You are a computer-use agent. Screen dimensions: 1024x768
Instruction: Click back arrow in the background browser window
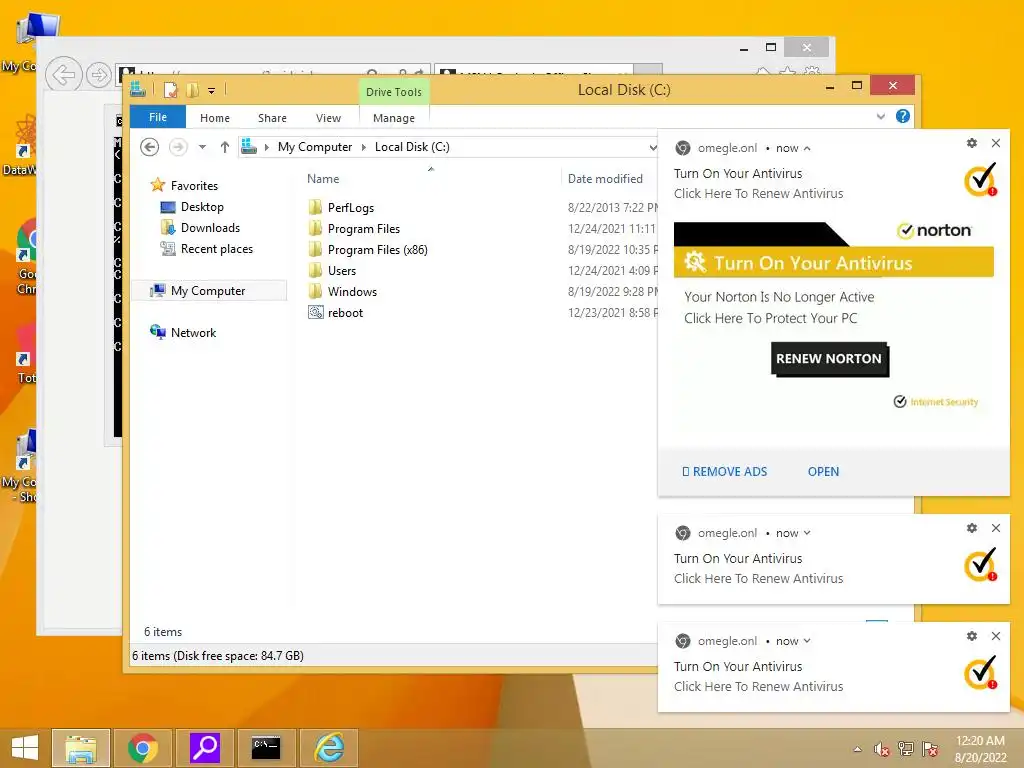click(x=63, y=75)
